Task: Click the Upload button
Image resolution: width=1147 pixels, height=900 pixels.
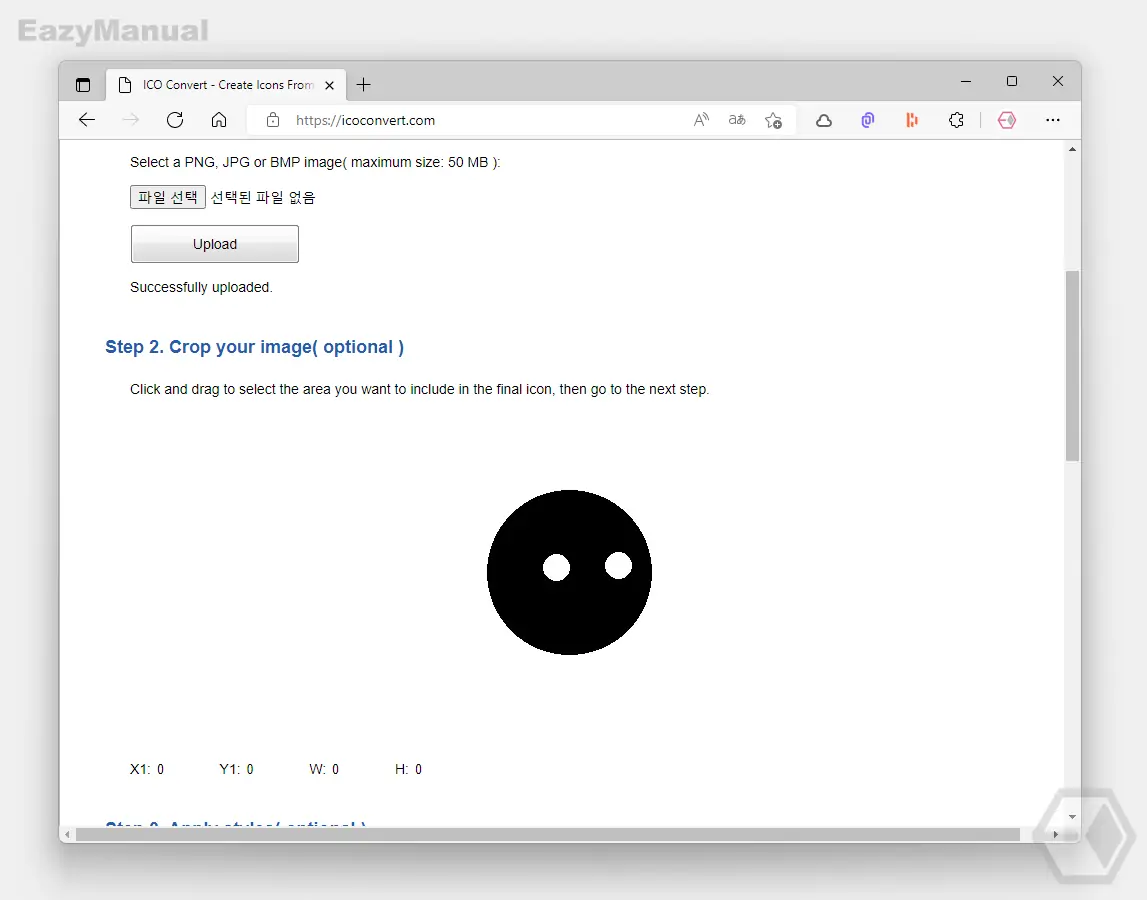Action: coord(214,244)
